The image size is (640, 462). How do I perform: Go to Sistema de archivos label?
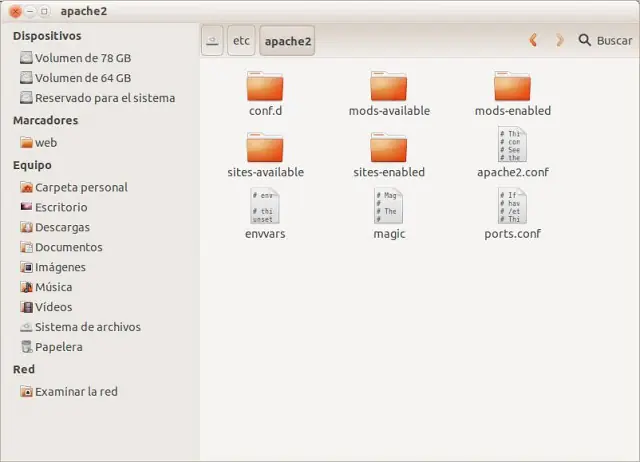click(x=88, y=327)
